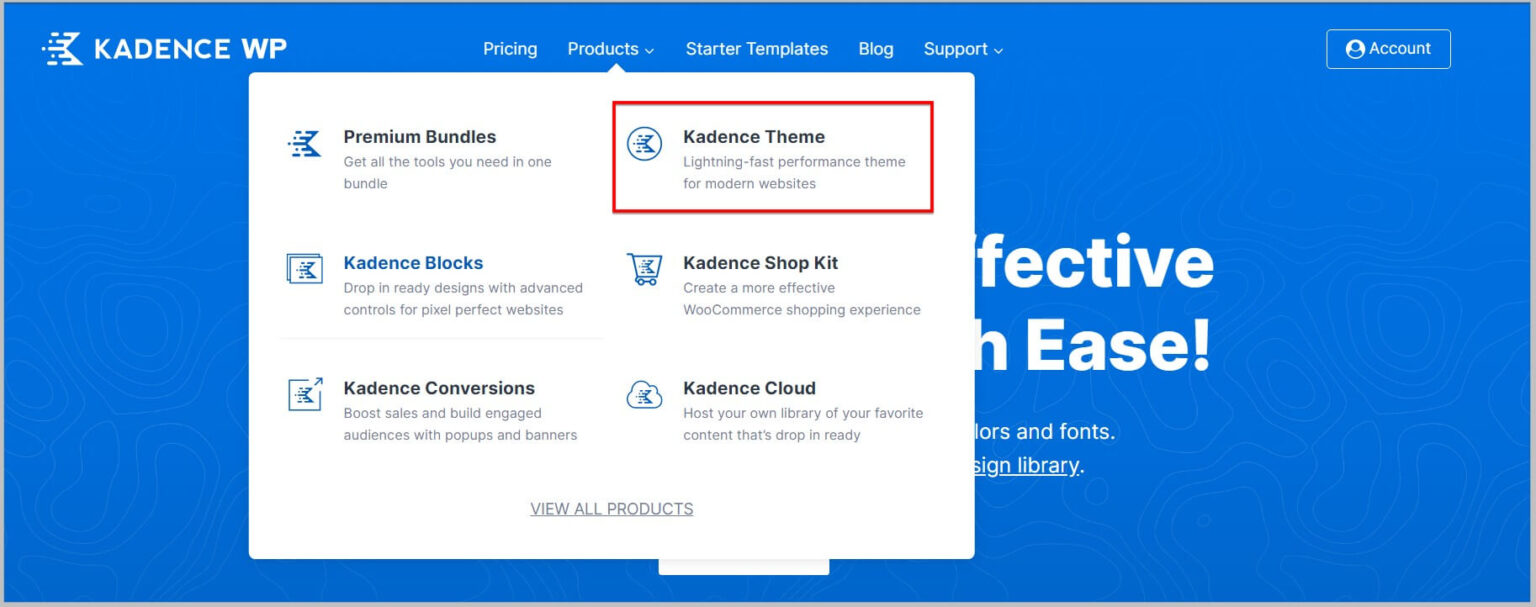
Task: Click the Kadence Cloud icon
Action: click(643, 394)
